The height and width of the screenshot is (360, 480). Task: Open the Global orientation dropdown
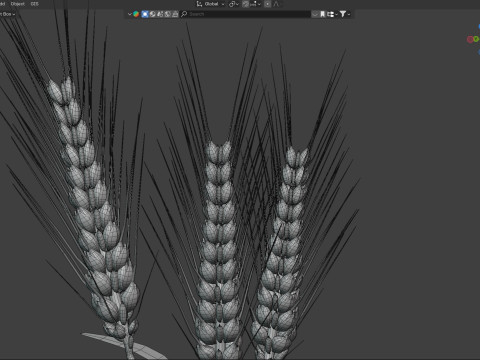pos(214,4)
